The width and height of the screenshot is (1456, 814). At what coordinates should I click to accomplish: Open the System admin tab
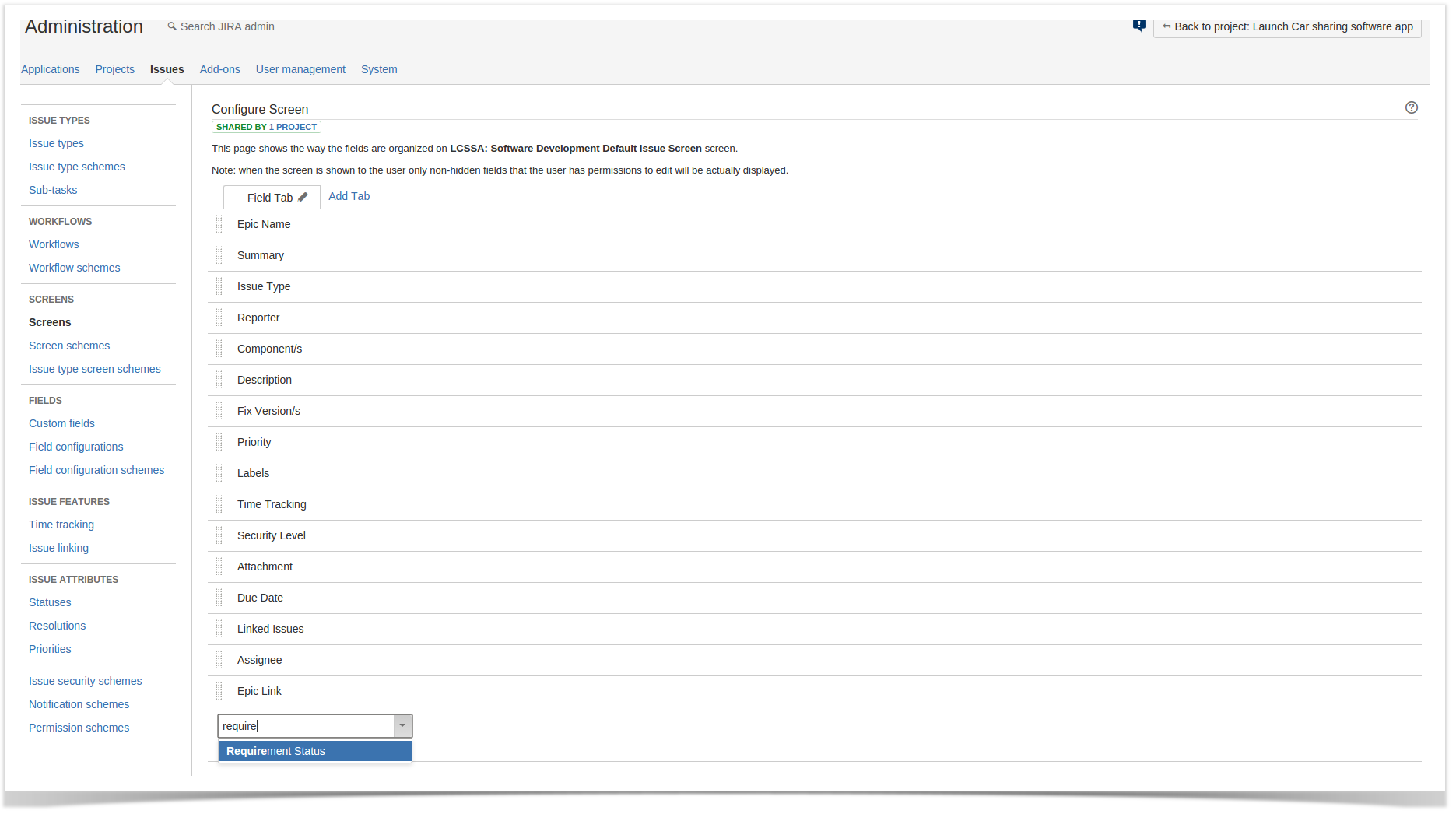[379, 69]
